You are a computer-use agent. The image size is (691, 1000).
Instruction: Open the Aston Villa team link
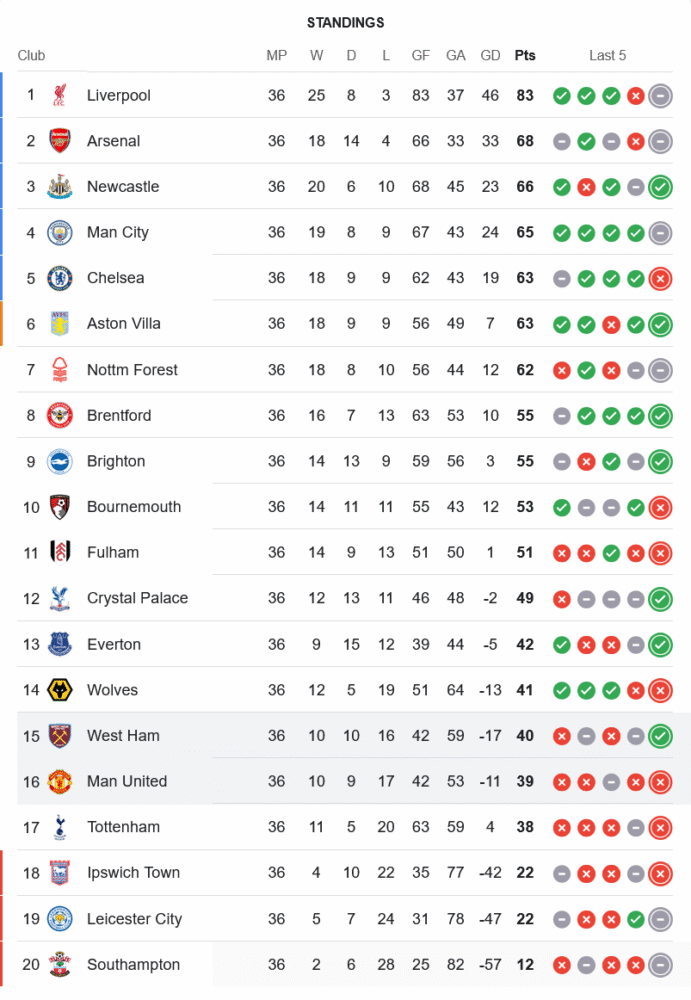click(123, 324)
